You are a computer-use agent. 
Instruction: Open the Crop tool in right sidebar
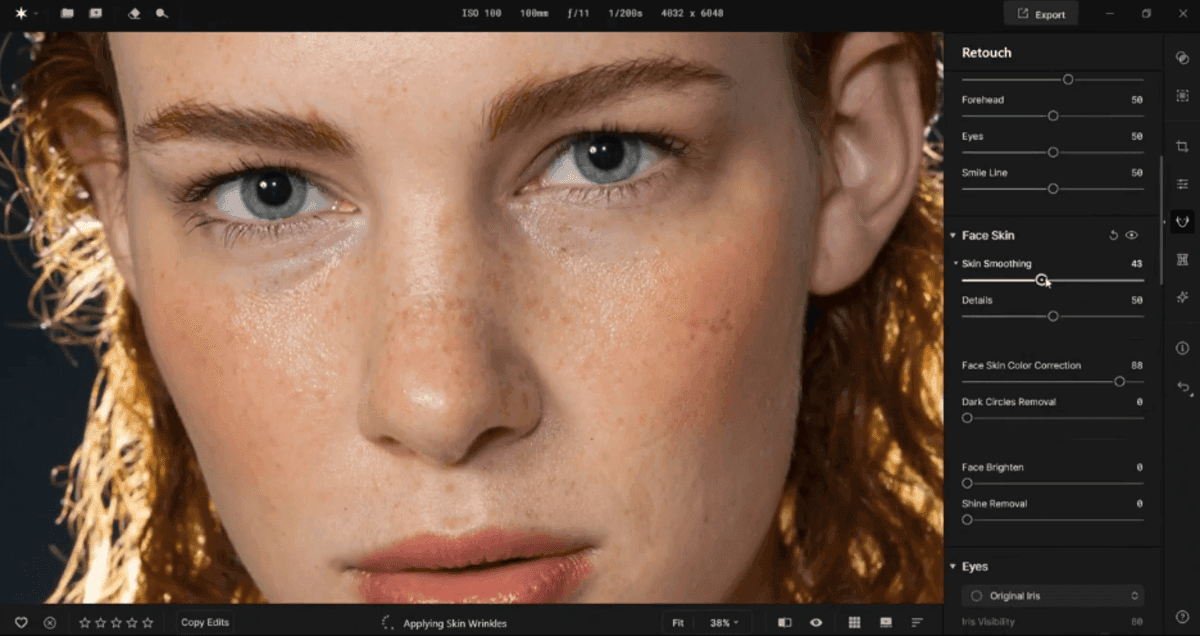pyautogui.click(x=1182, y=146)
